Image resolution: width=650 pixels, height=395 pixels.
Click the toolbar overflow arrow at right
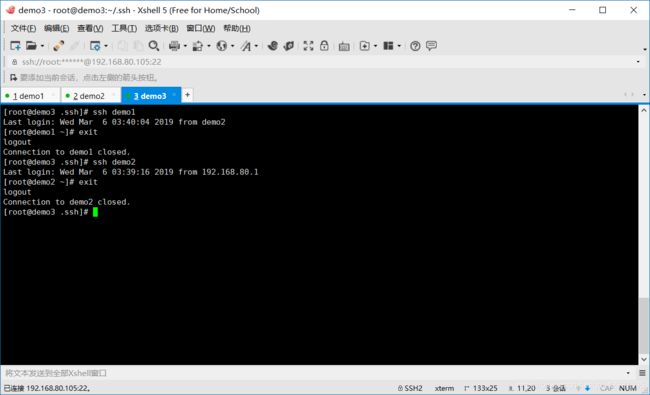tap(645, 49)
